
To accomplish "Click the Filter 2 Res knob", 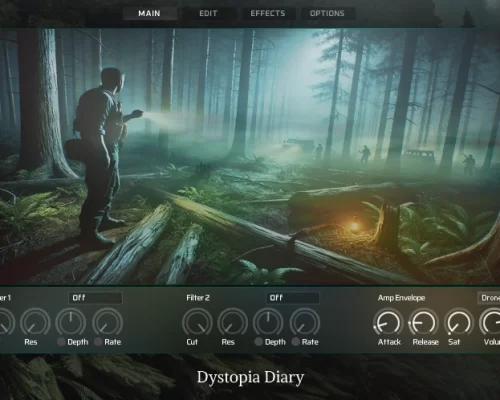I will [233, 322].
